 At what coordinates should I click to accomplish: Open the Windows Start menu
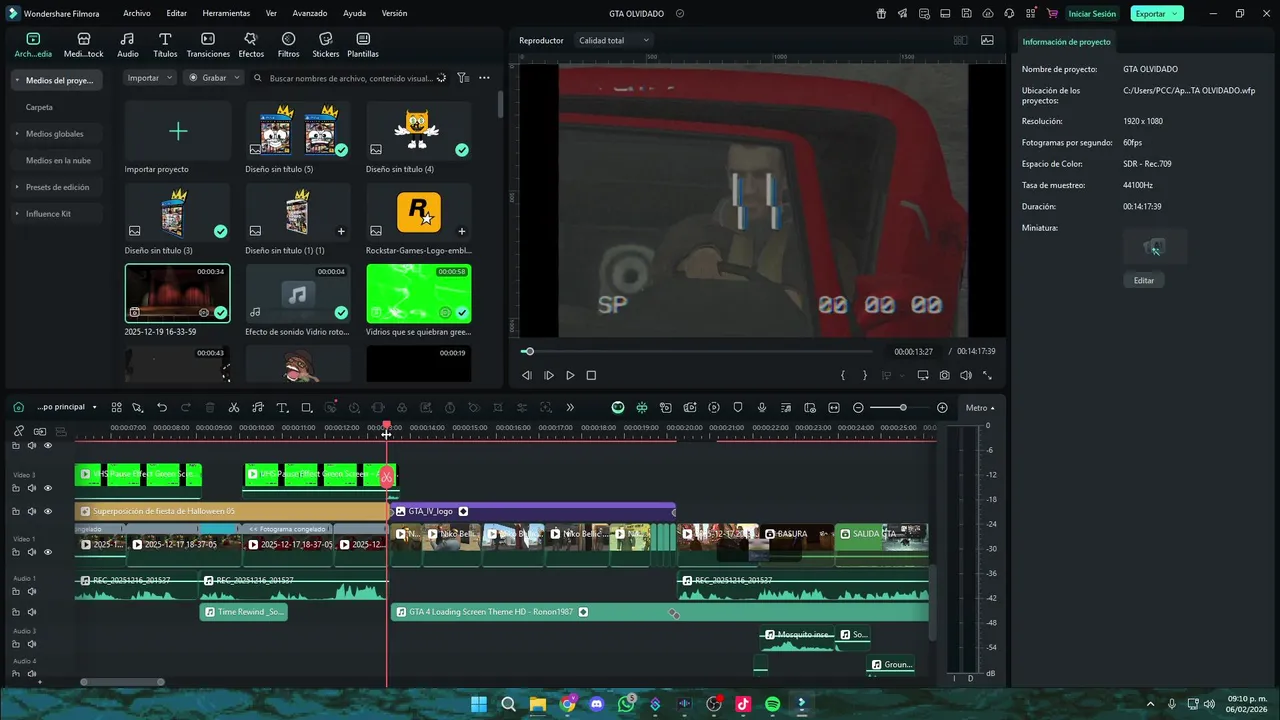[x=479, y=704]
